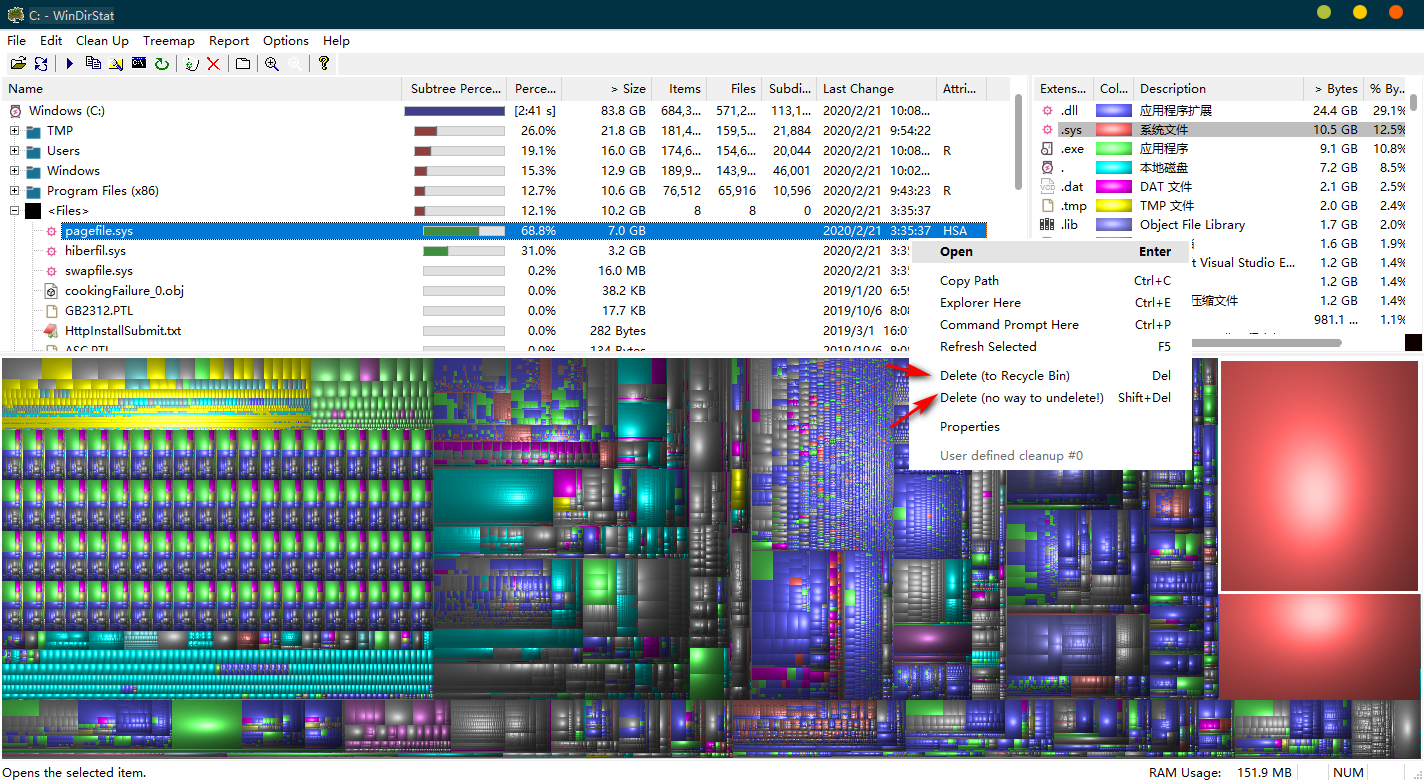Choose Delete (to Recycle Bin)
This screenshot has width=1424, height=781.
coord(1051,376)
